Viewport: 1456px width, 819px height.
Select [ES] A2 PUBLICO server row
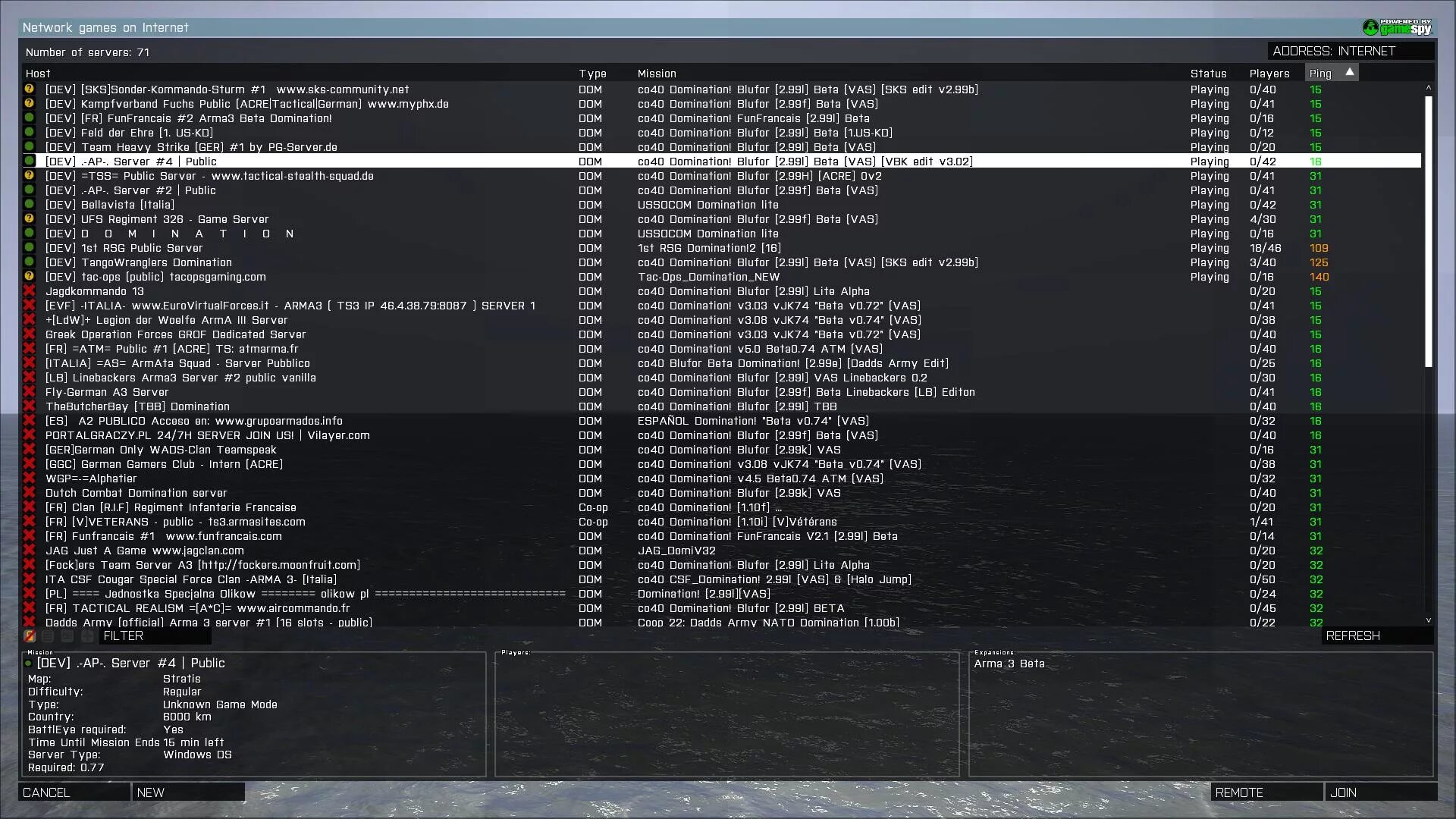point(722,421)
